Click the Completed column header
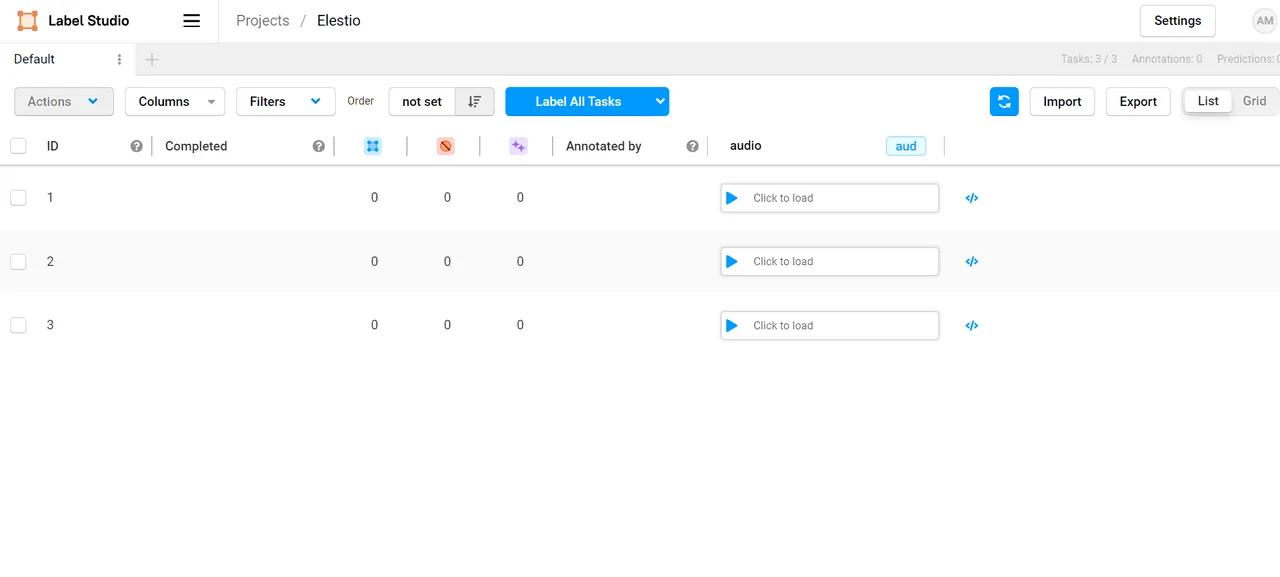The height and width of the screenshot is (577, 1280). click(196, 146)
